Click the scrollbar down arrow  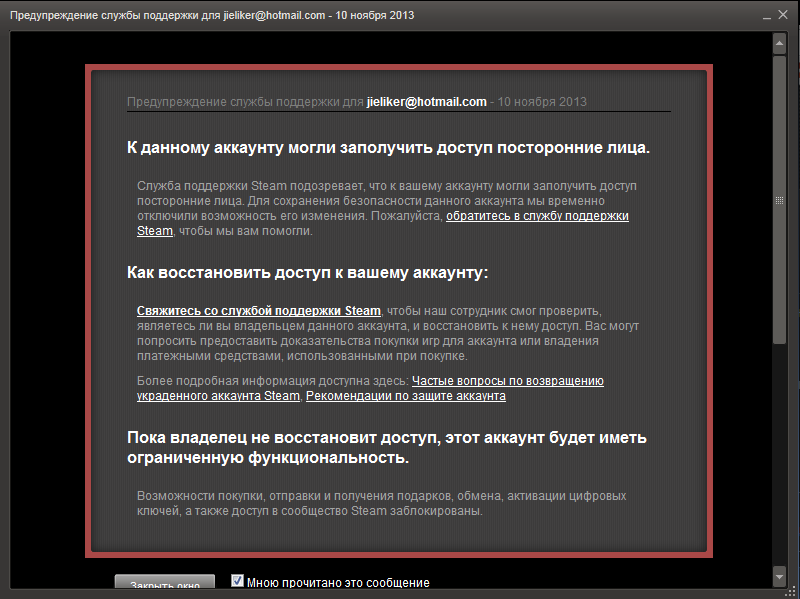coord(779,577)
